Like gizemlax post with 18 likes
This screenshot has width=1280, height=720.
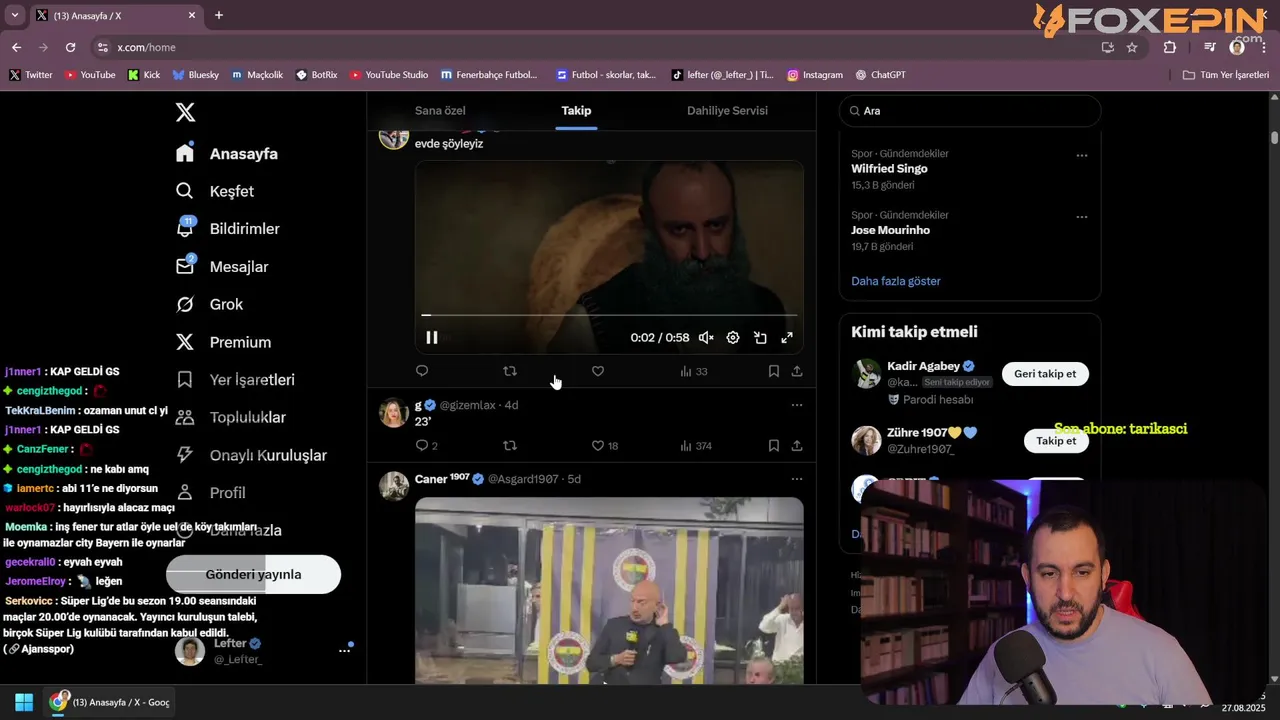click(x=605, y=446)
